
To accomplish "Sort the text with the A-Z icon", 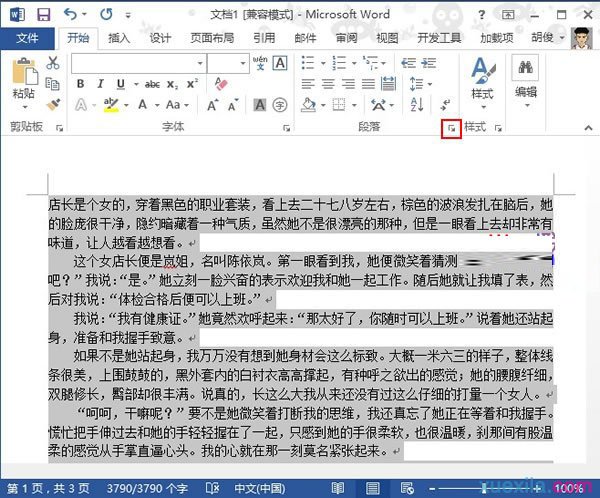I will 416,104.
